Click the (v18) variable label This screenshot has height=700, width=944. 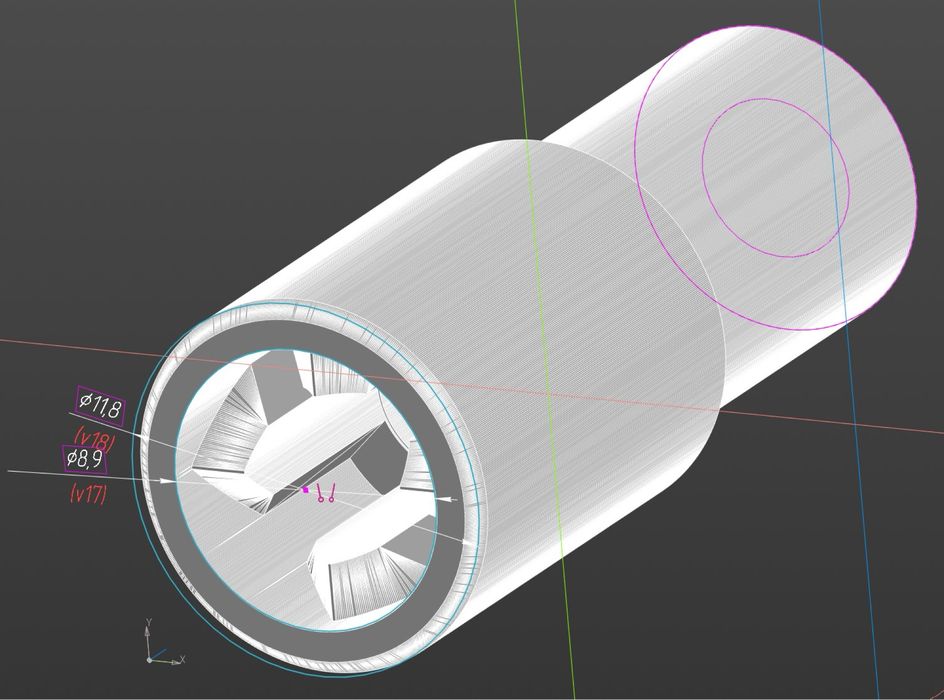[95, 439]
